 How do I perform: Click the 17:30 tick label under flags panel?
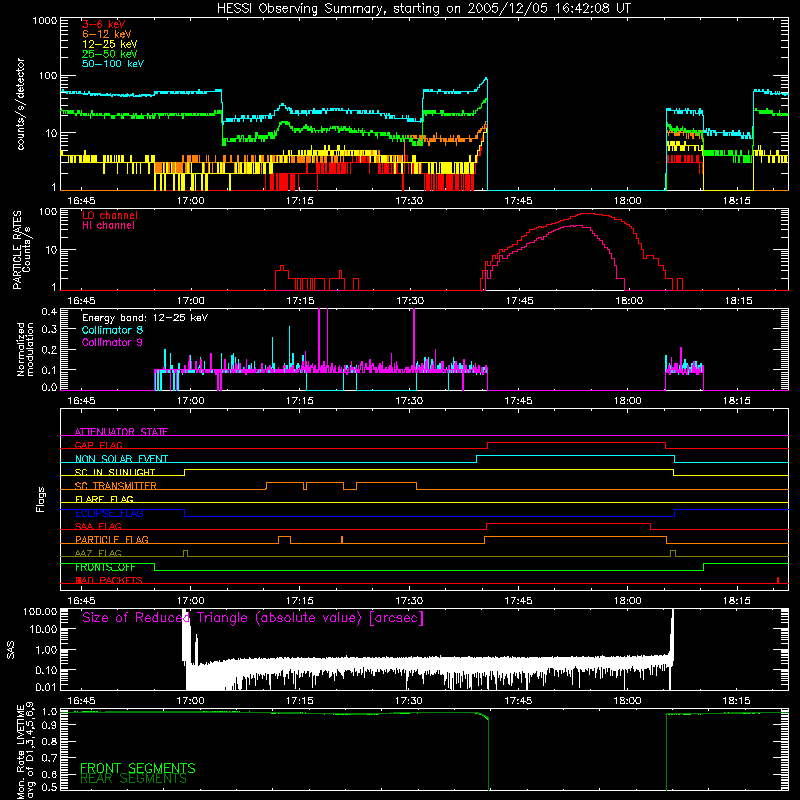[x=409, y=601]
